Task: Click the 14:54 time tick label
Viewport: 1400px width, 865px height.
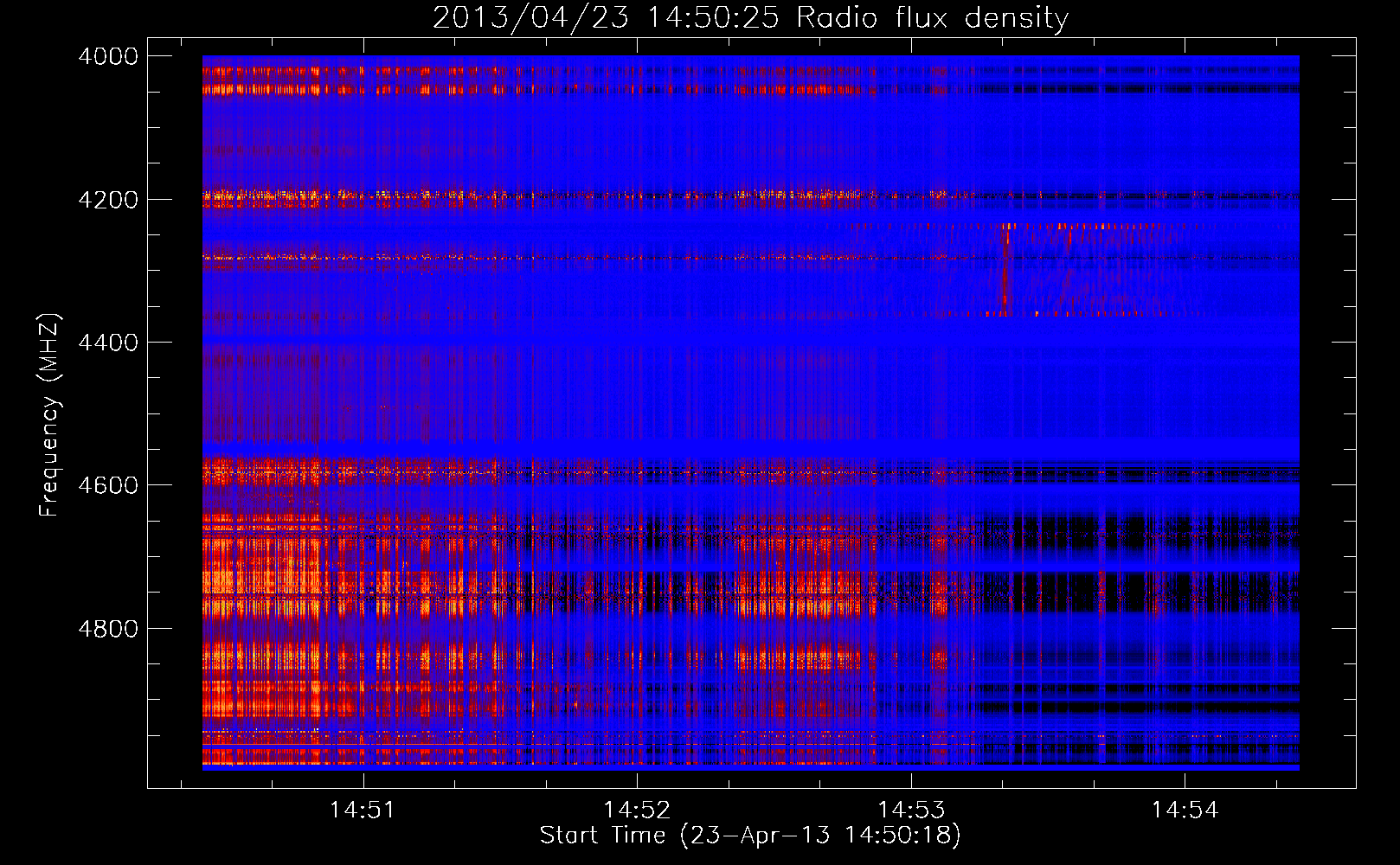Action: coord(1185,810)
